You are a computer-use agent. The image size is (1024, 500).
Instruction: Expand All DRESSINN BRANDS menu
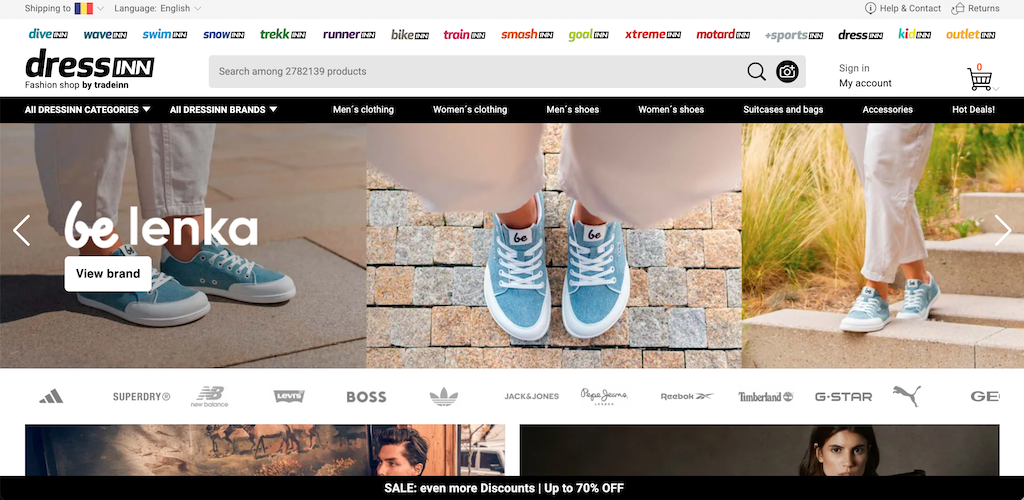pos(223,110)
